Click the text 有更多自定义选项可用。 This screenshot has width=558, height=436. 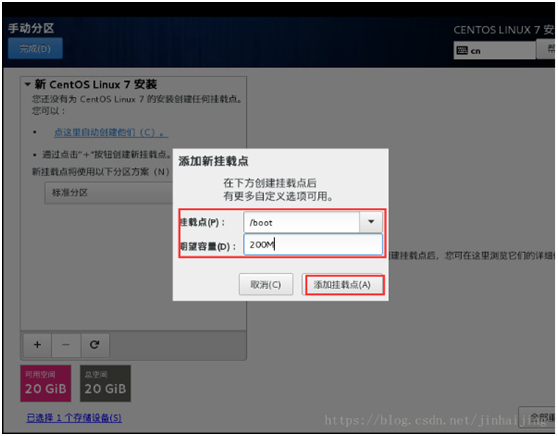(278, 196)
